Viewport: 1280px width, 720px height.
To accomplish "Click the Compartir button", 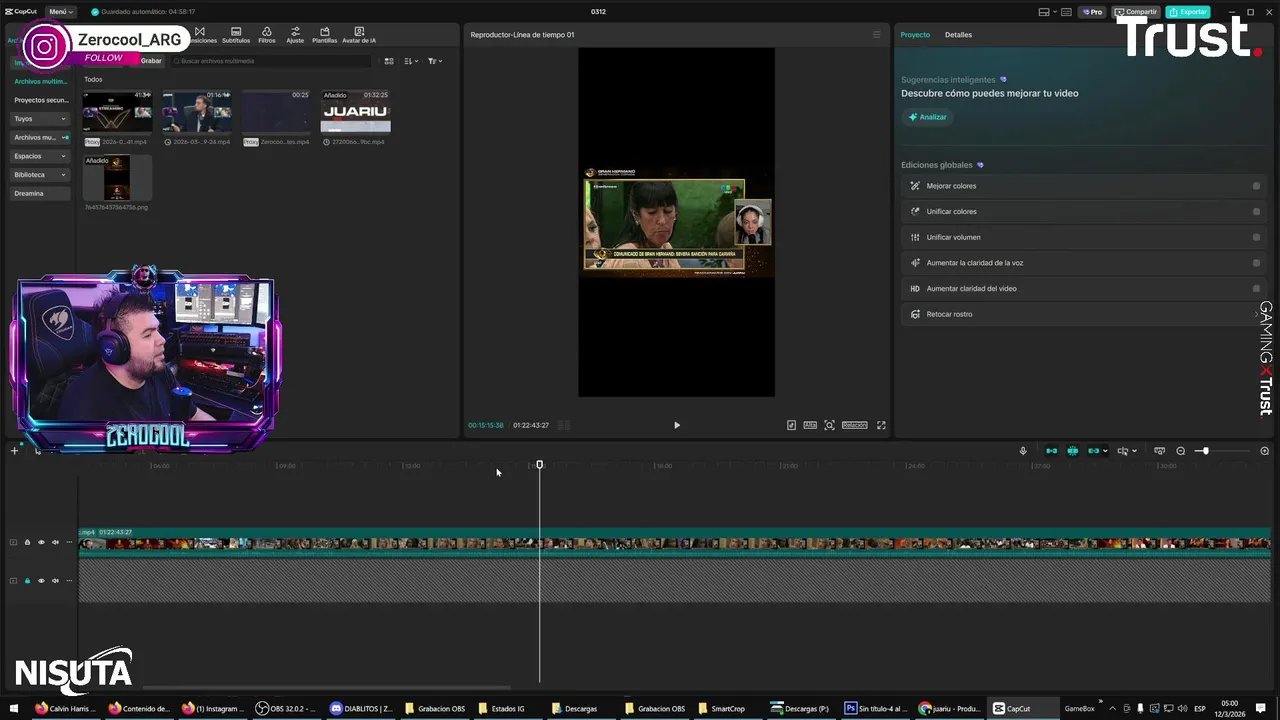I will pyautogui.click(x=1136, y=12).
